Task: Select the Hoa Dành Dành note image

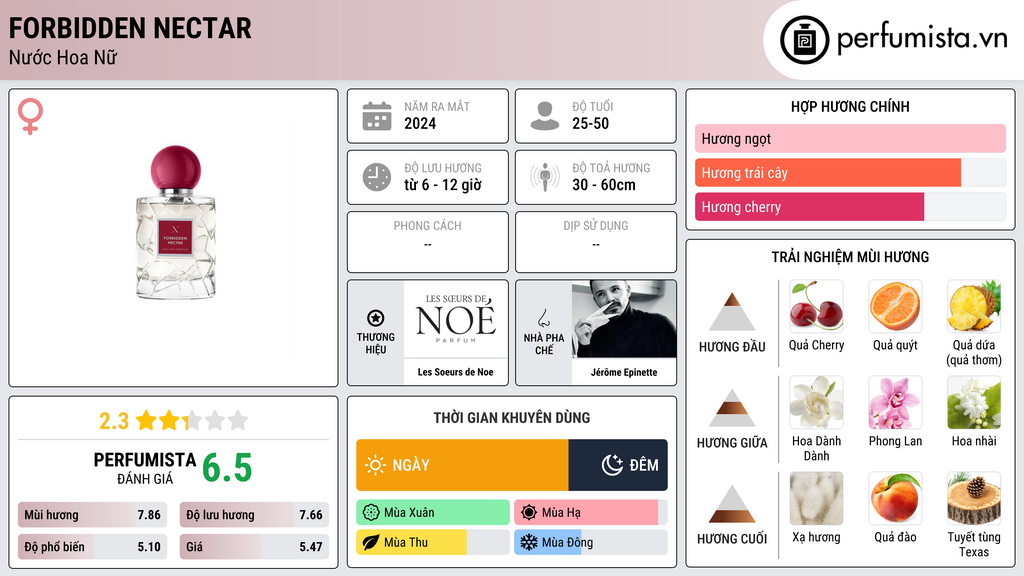Action: (x=816, y=402)
